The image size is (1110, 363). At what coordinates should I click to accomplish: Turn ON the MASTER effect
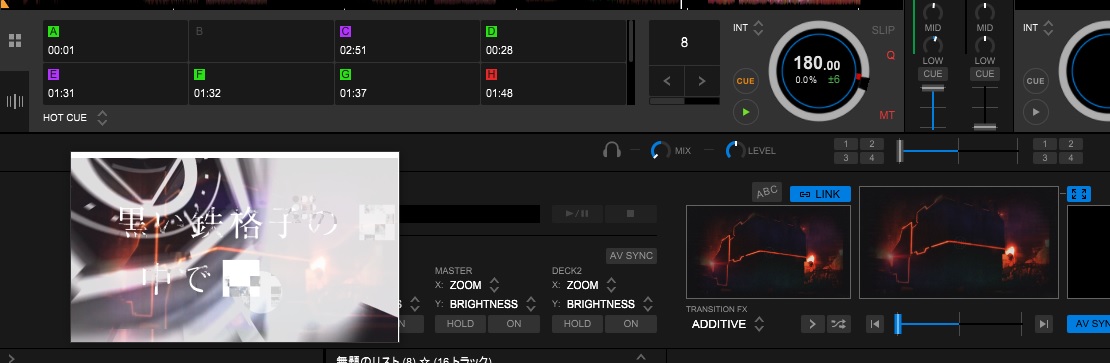click(x=514, y=323)
